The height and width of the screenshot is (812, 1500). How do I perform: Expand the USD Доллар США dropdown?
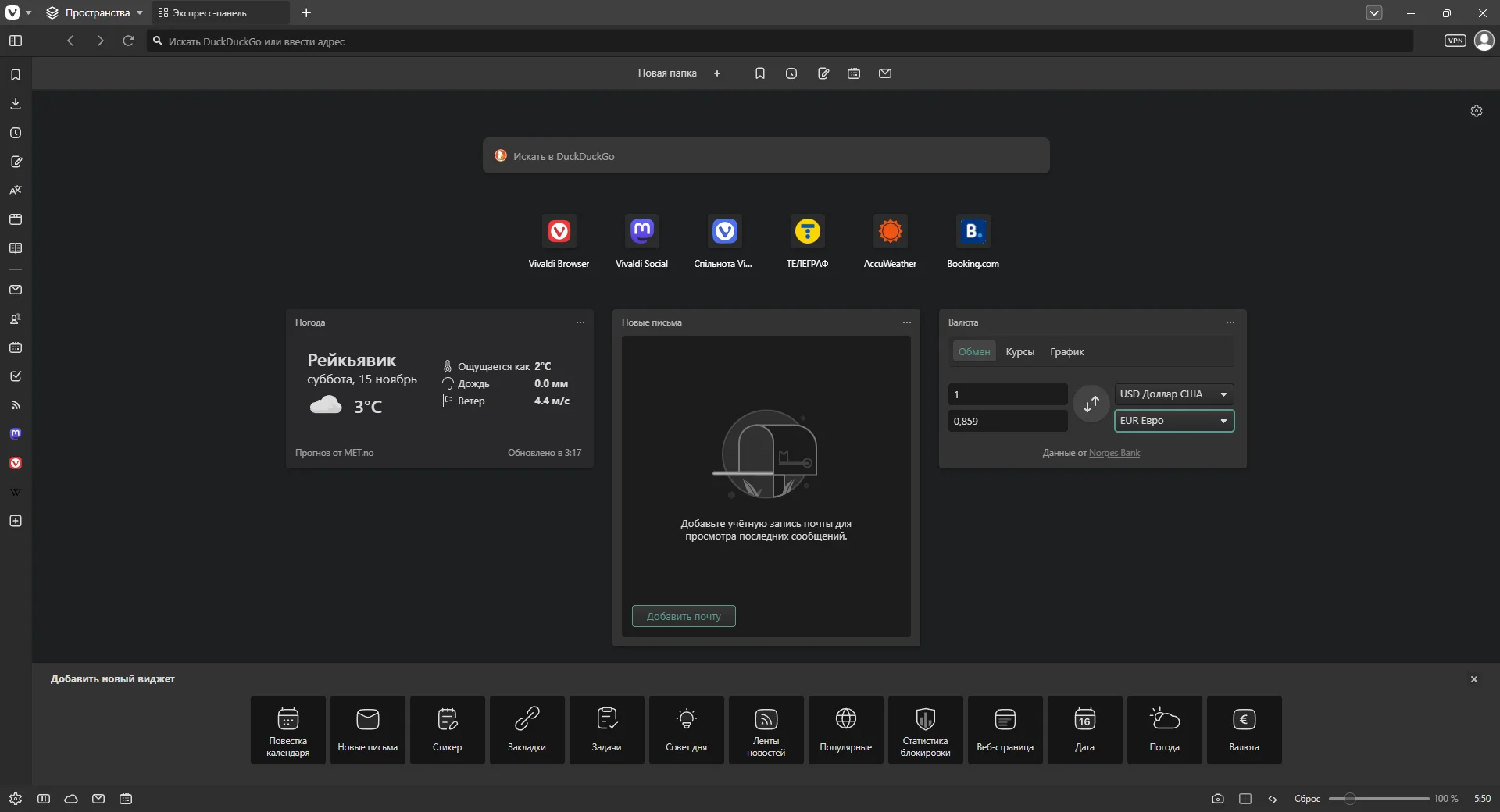[x=1173, y=394]
